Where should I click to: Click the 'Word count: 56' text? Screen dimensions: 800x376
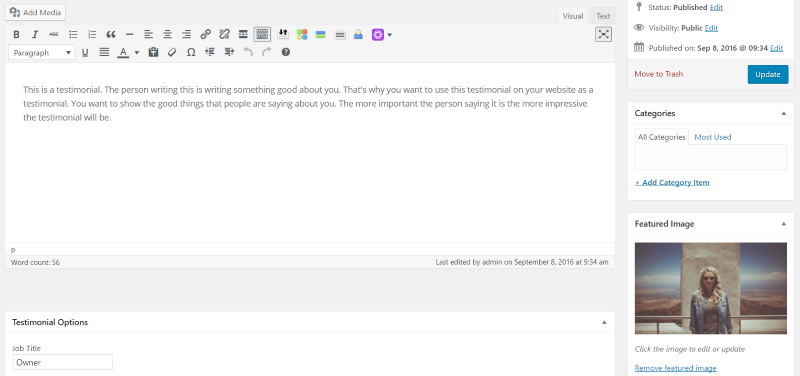coord(35,262)
